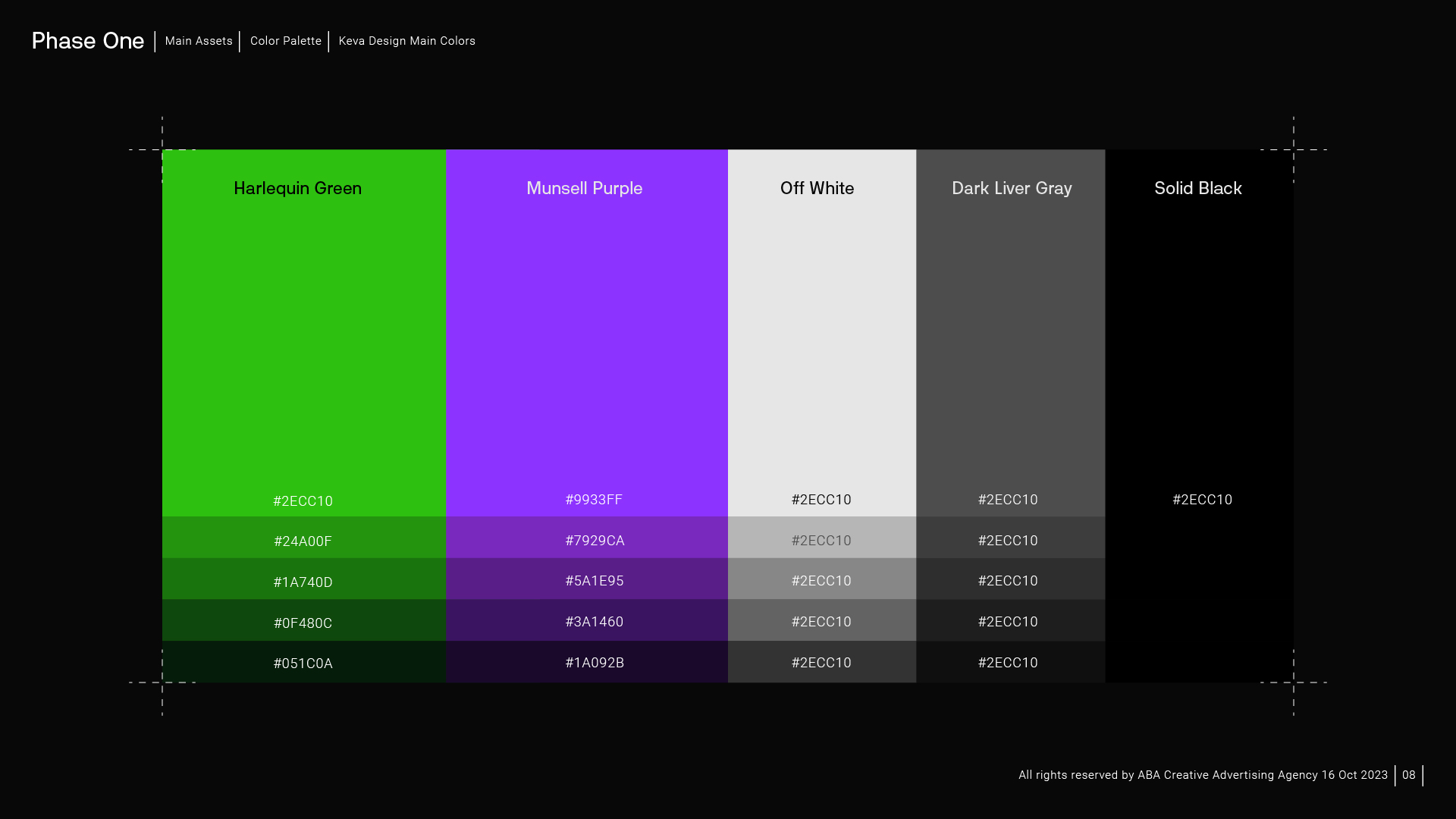
Task: Choose the #0F480C dark green swatch
Action: coord(303,623)
